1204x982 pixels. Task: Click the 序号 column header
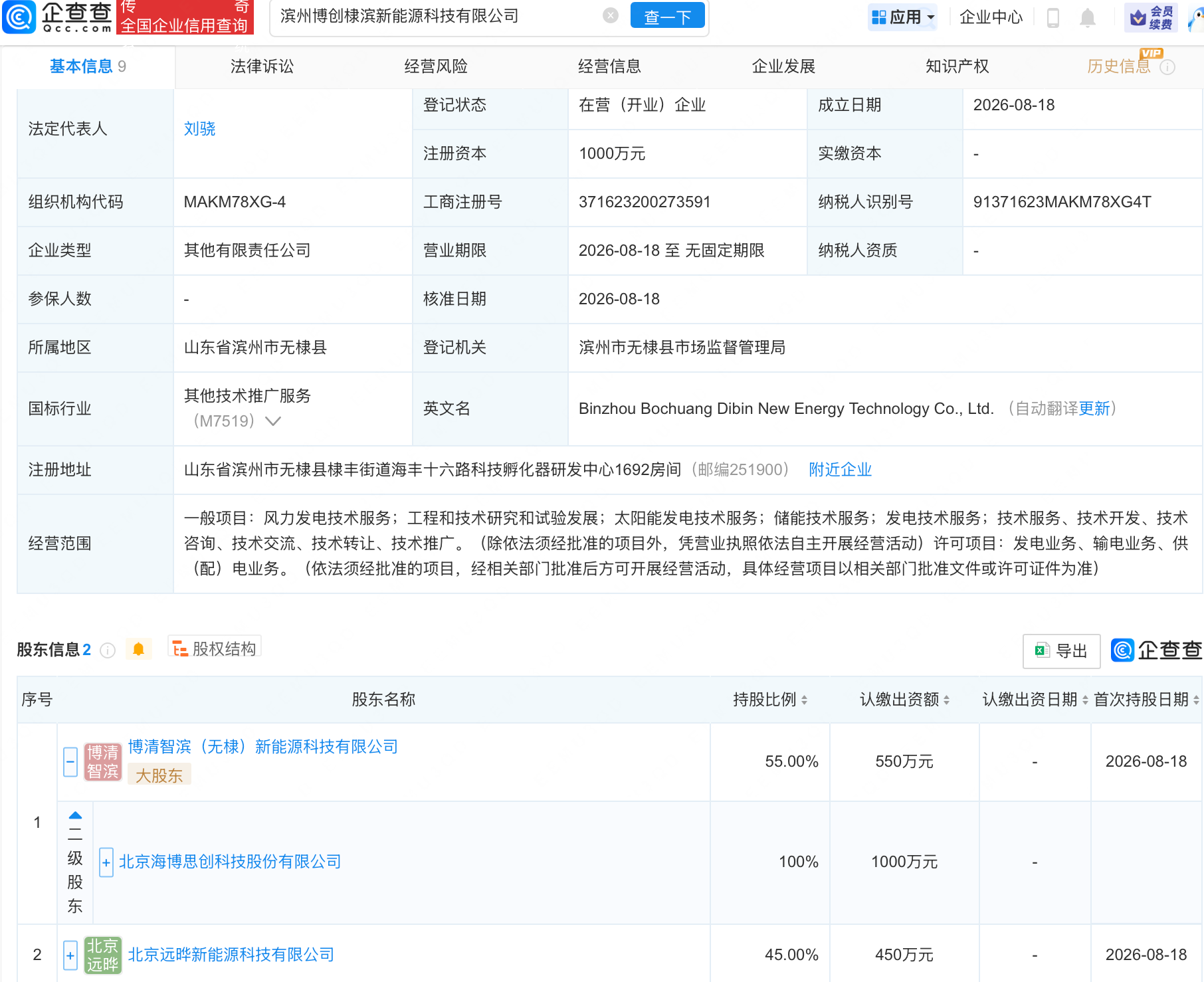37,700
